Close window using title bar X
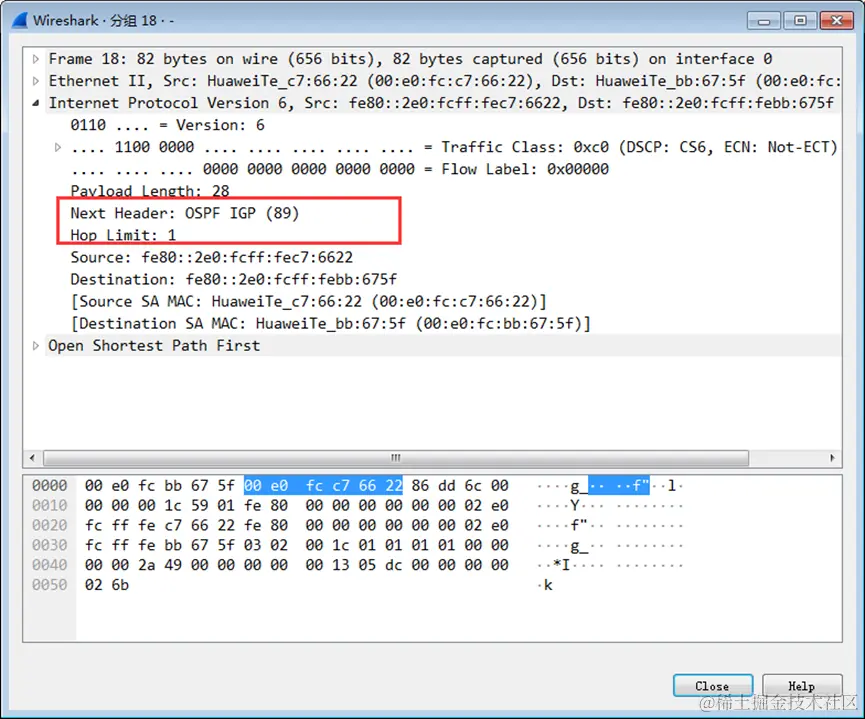This screenshot has height=719, width=865. [x=836, y=21]
